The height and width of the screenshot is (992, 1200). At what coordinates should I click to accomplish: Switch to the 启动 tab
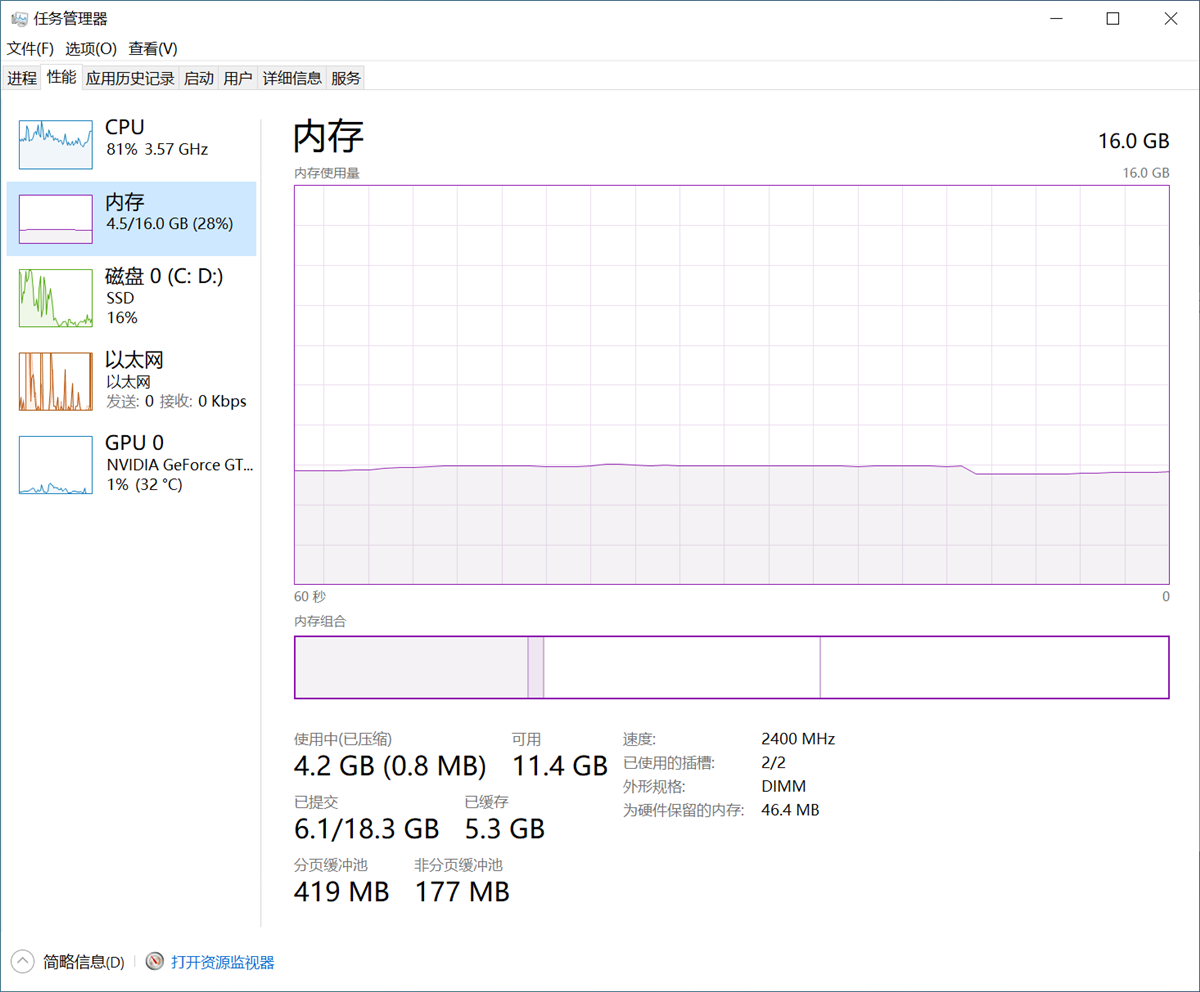tap(199, 78)
